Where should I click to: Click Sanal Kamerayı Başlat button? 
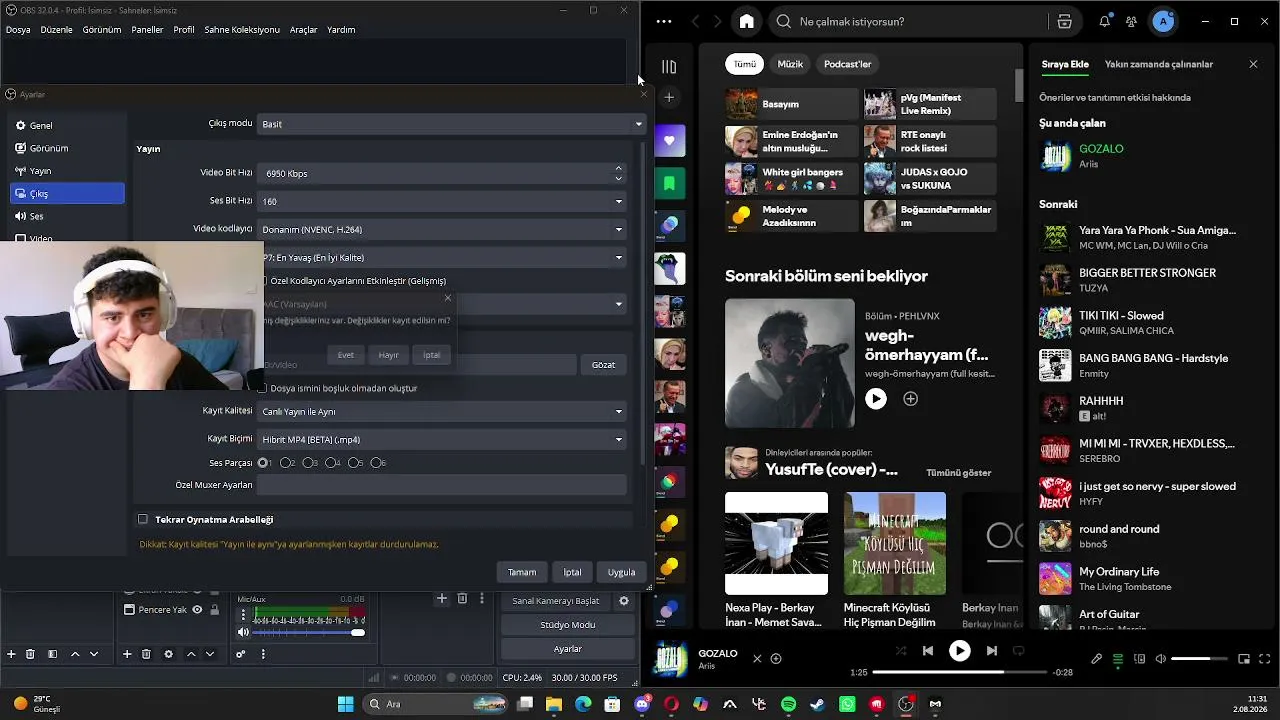pyautogui.click(x=555, y=601)
